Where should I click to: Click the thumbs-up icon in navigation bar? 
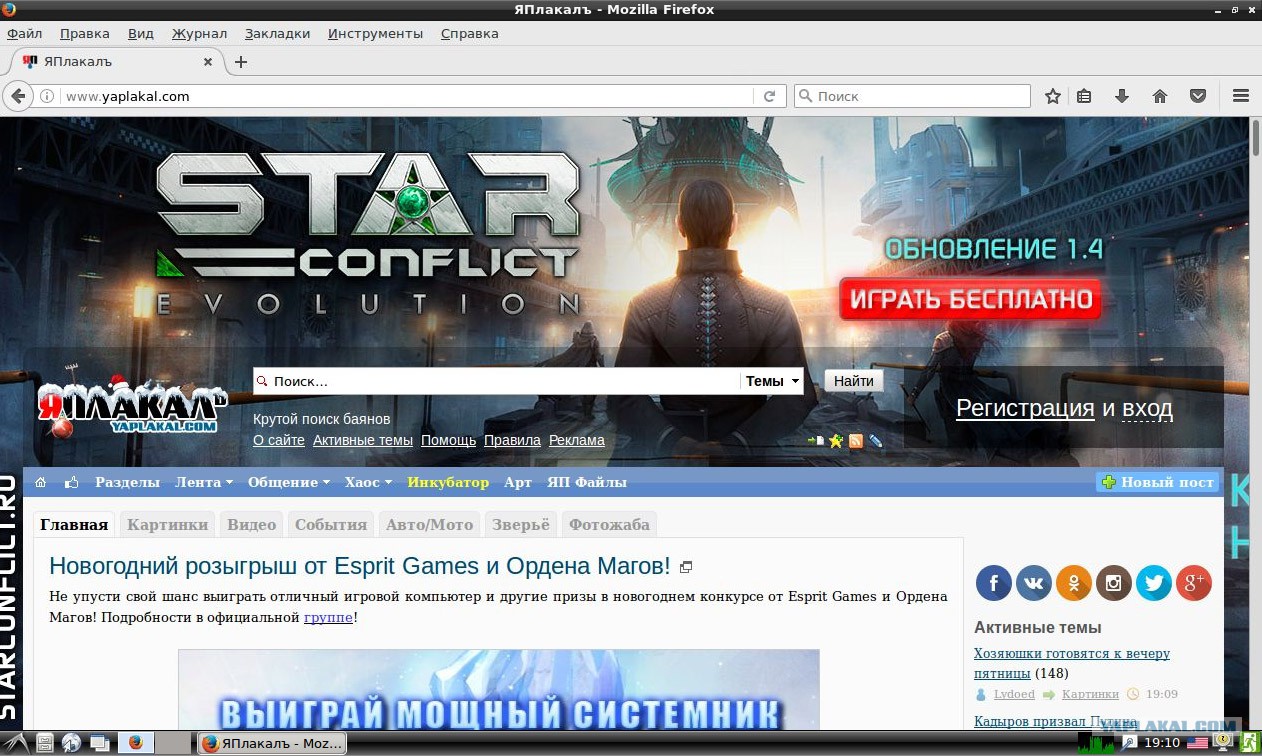click(72, 482)
